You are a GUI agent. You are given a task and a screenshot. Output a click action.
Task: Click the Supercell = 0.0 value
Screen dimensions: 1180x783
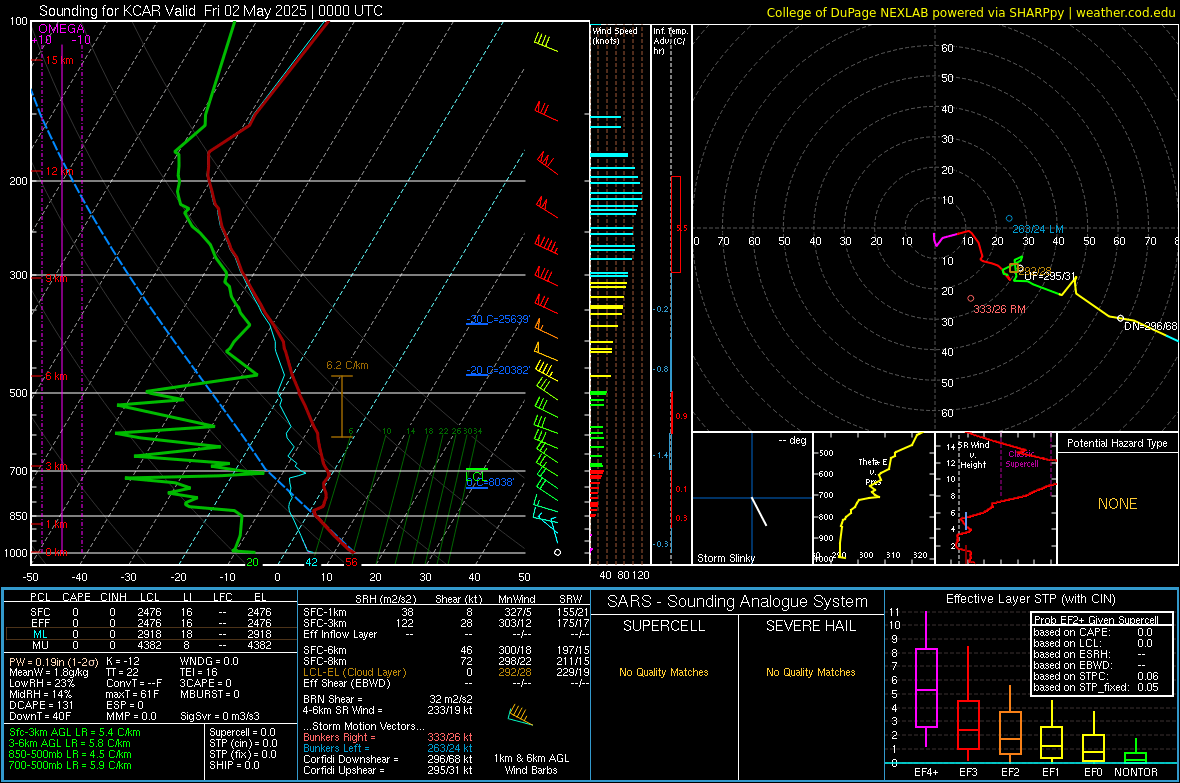point(242,732)
